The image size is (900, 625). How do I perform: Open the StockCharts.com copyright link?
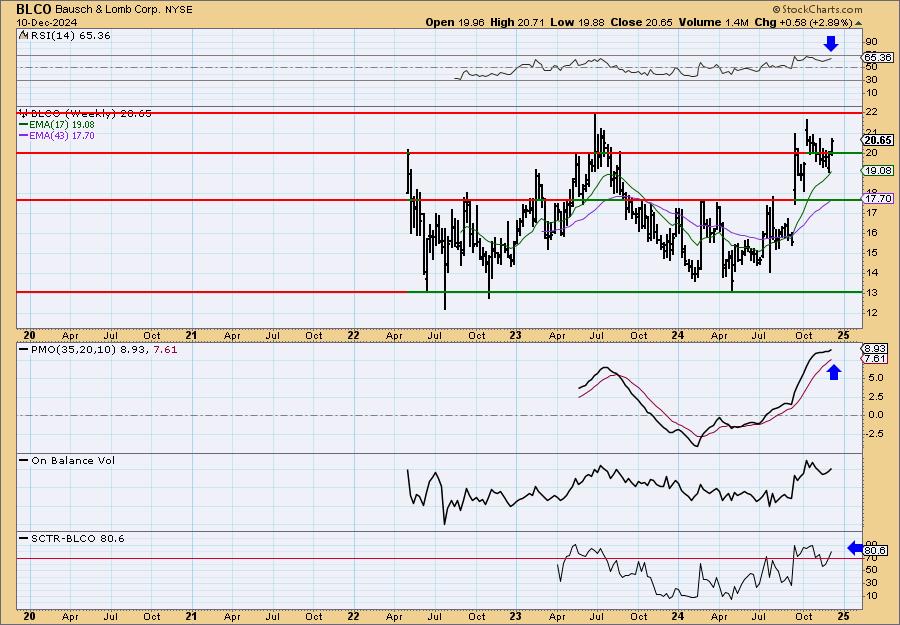(817, 9)
